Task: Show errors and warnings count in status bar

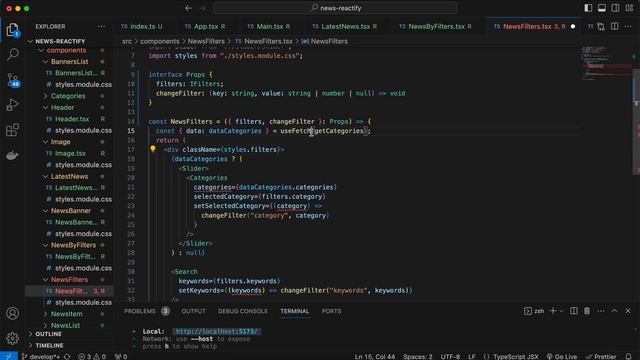Action: [x=92, y=356]
